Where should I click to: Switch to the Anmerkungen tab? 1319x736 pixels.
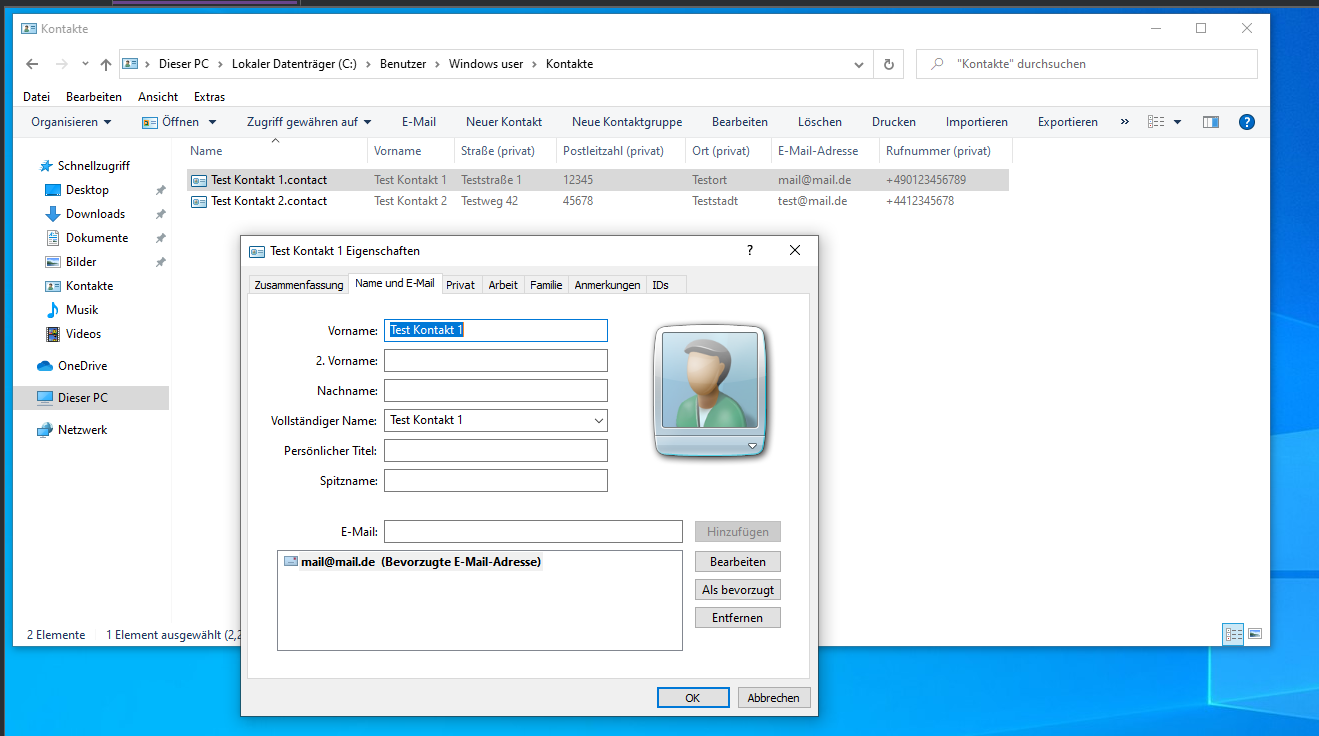point(607,285)
